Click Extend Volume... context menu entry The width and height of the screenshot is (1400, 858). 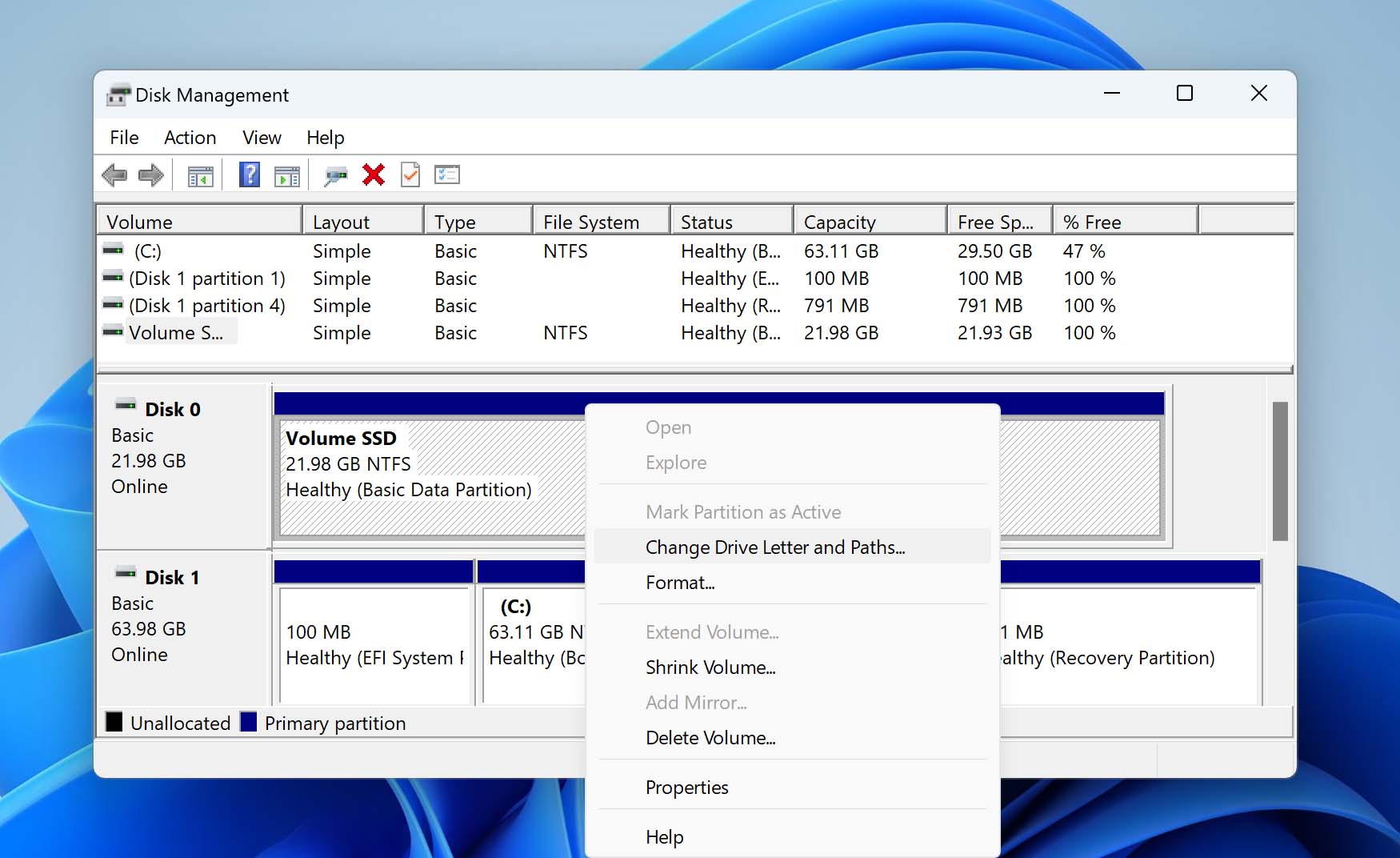coord(792,631)
